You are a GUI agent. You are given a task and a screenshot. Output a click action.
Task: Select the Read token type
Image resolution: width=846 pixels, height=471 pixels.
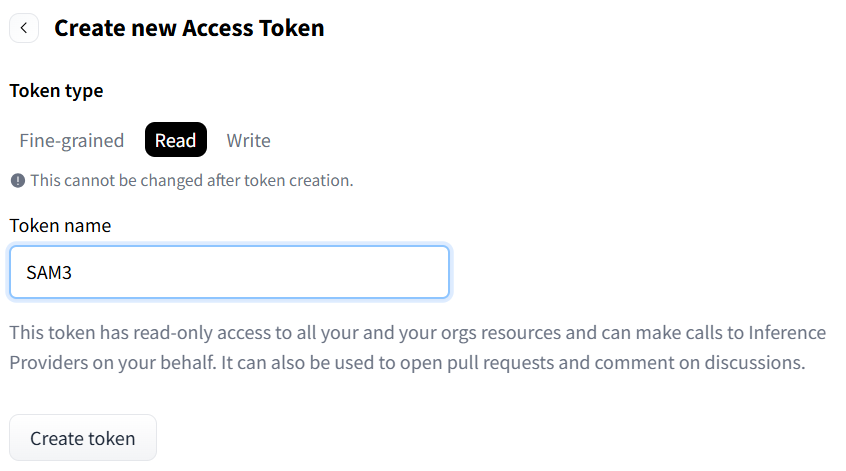tap(176, 141)
